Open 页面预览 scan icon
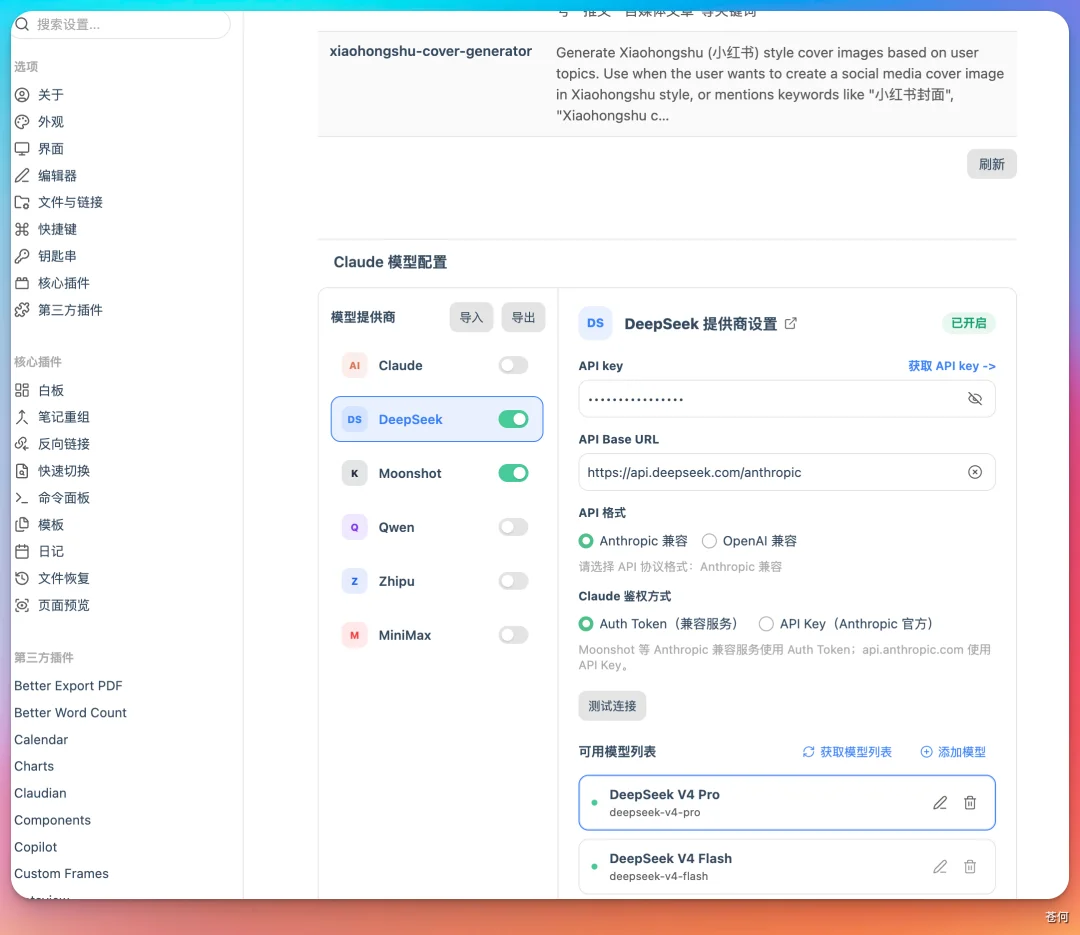 22,605
